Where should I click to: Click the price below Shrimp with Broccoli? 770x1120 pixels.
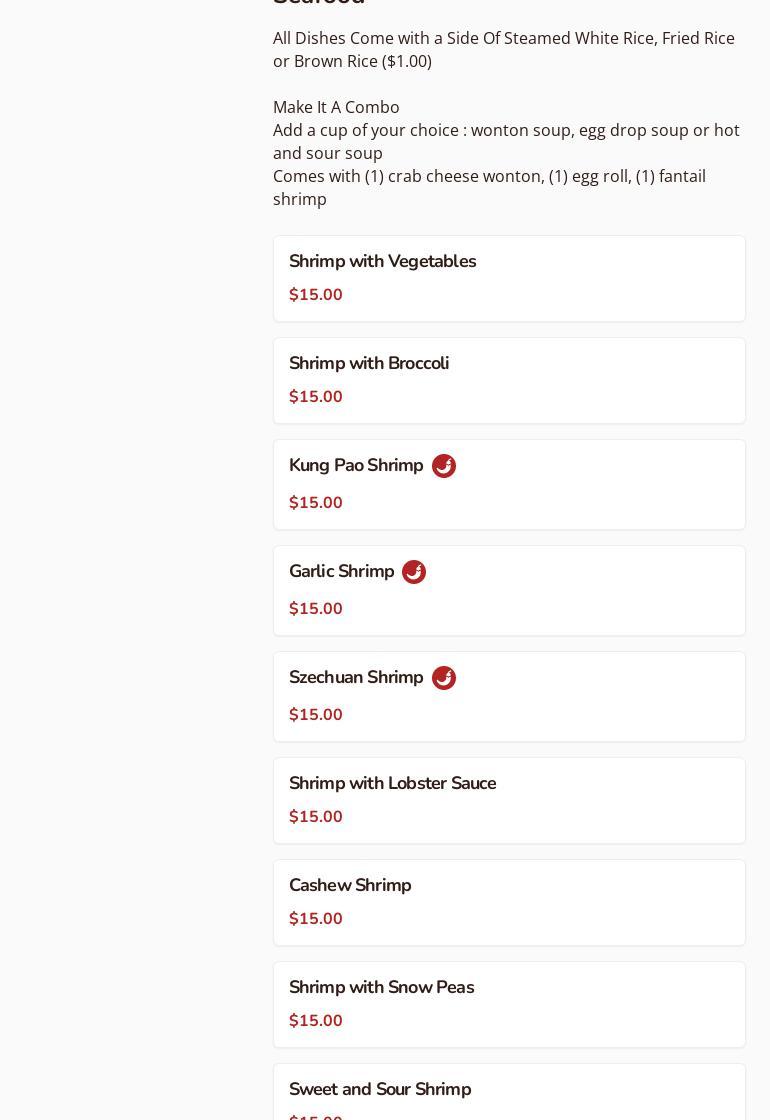316,397
